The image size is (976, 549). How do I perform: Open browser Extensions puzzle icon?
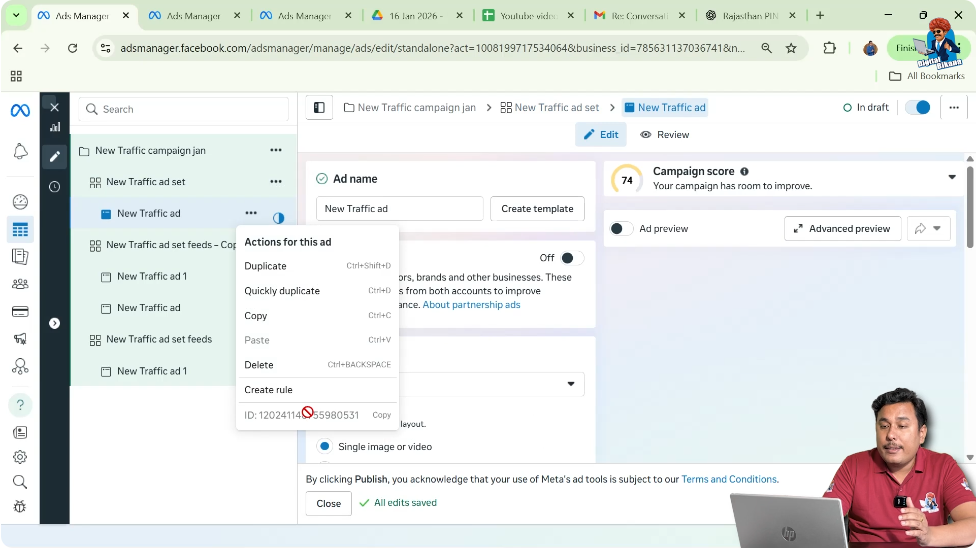(x=829, y=48)
